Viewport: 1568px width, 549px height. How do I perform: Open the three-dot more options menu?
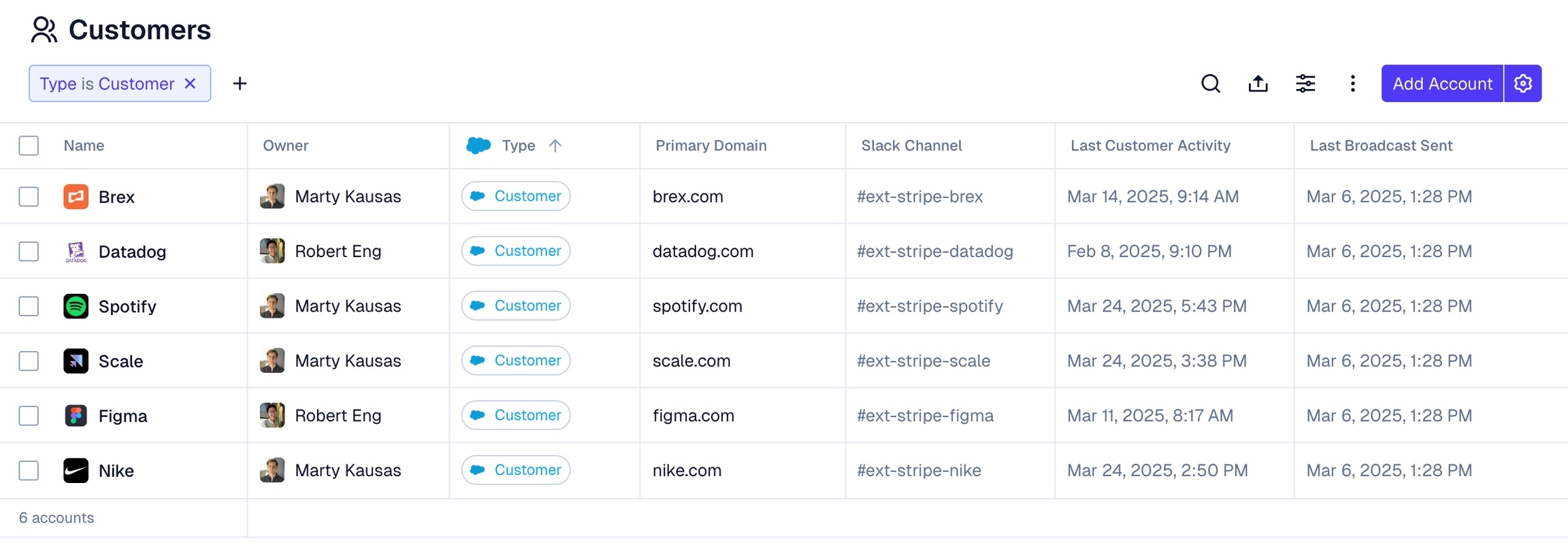click(x=1353, y=84)
